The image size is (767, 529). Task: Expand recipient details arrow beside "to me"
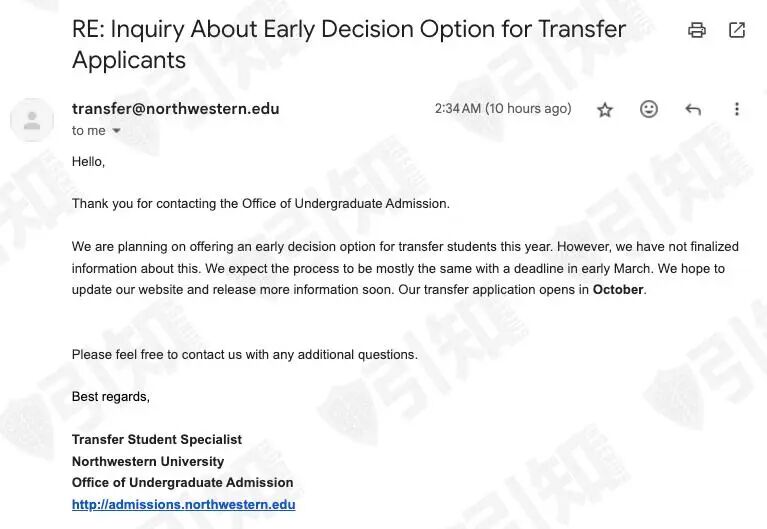pos(116,131)
